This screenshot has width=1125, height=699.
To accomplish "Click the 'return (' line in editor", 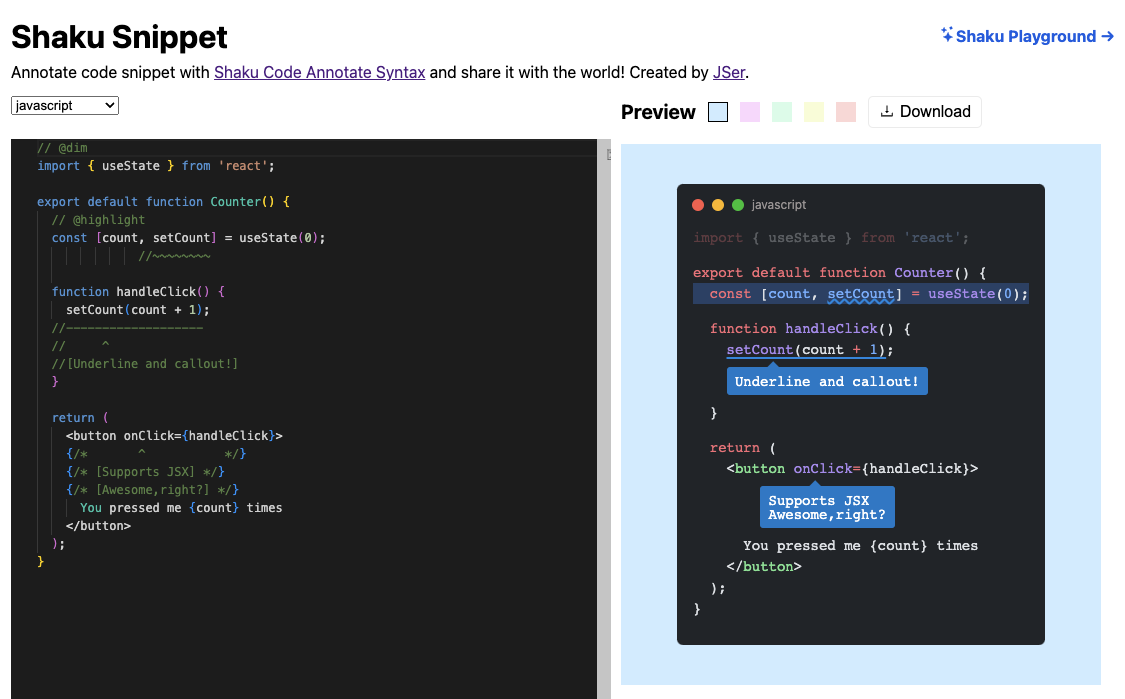I will [x=80, y=418].
